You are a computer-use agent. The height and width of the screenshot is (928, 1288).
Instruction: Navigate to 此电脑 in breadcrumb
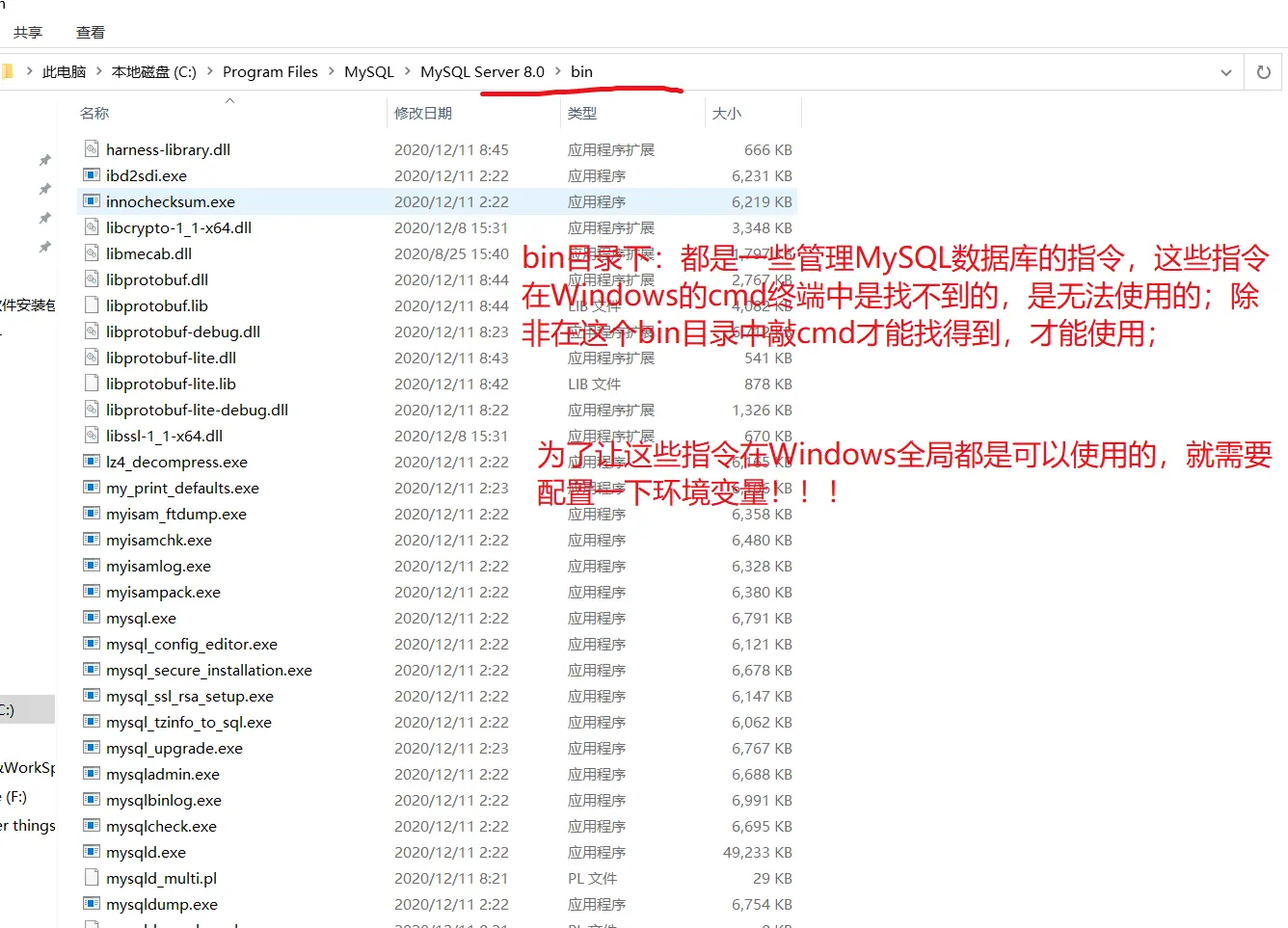point(64,71)
